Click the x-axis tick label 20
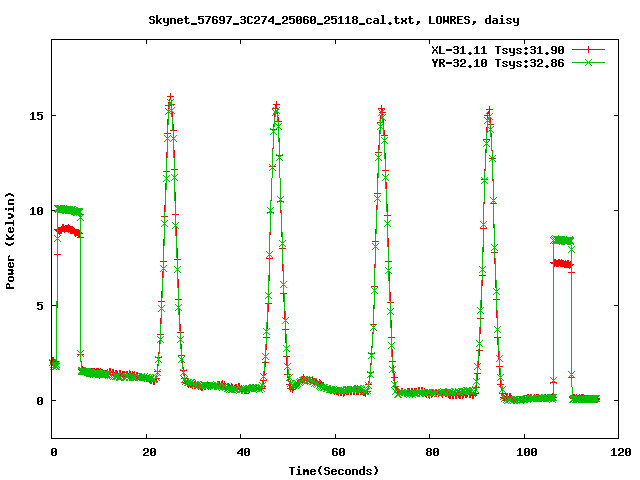Viewport: 640px width, 480px height. 149,452
